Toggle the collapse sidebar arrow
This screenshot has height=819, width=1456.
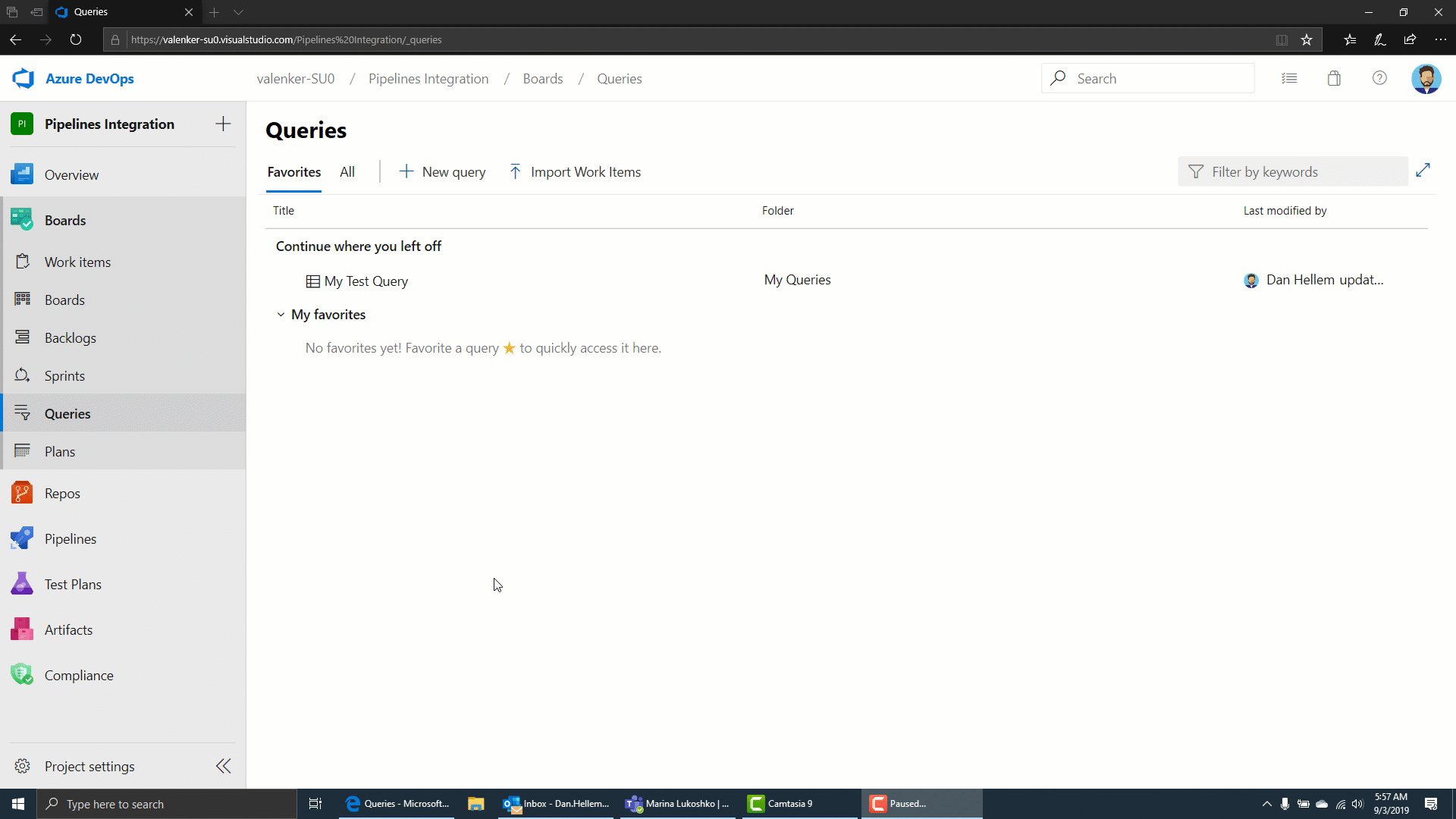[224, 766]
